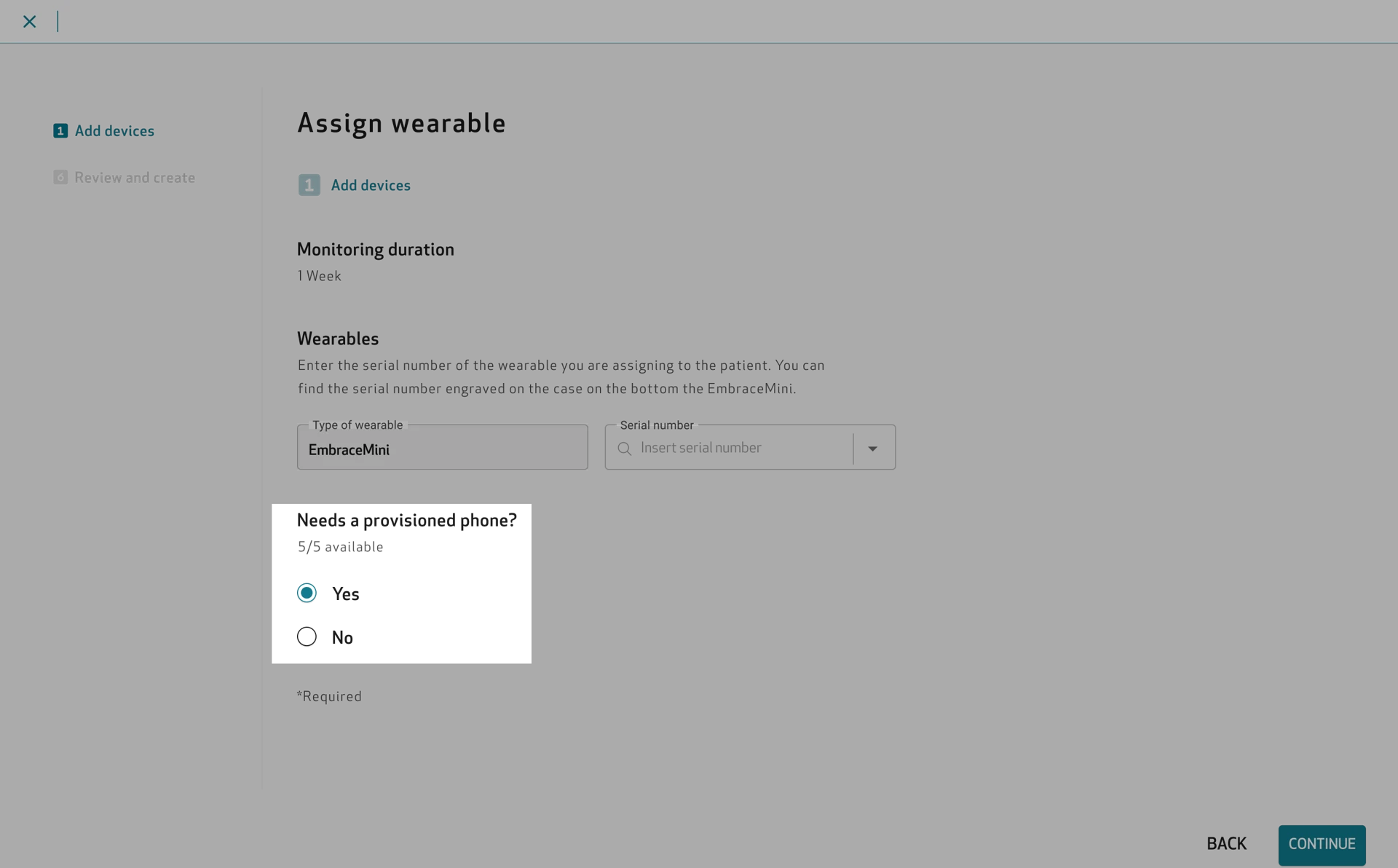Click the Assign wearable page title
Screen dimensions: 1398x868
(x=401, y=123)
